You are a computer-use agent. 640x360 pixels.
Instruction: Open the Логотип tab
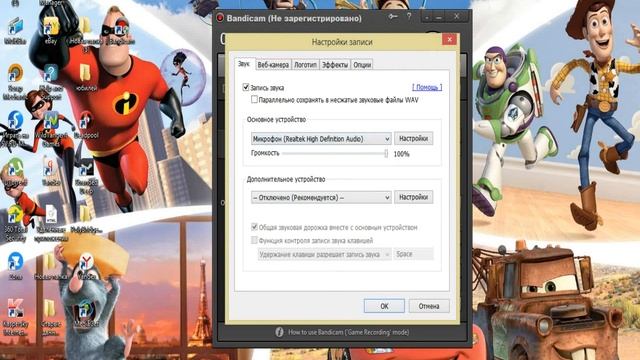[x=305, y=65]
